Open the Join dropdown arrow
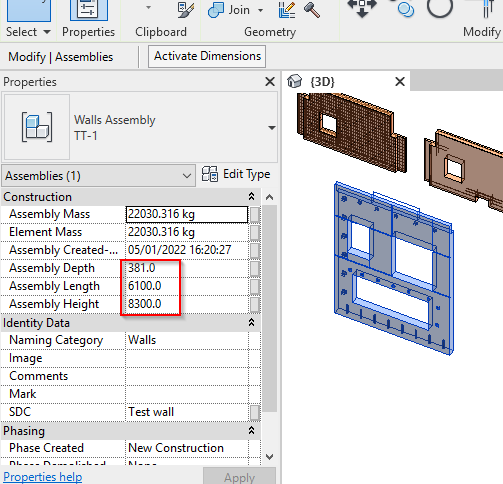 [x=260, y=10]
